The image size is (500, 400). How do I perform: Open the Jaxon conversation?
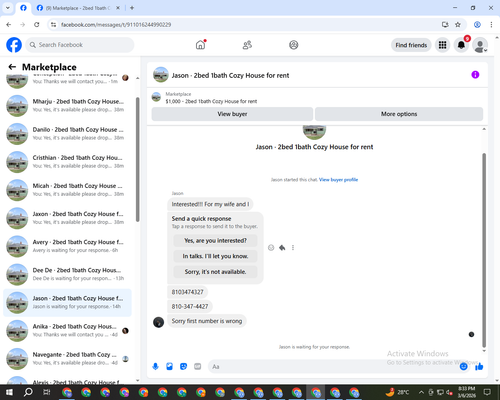(x=67, y=218)
